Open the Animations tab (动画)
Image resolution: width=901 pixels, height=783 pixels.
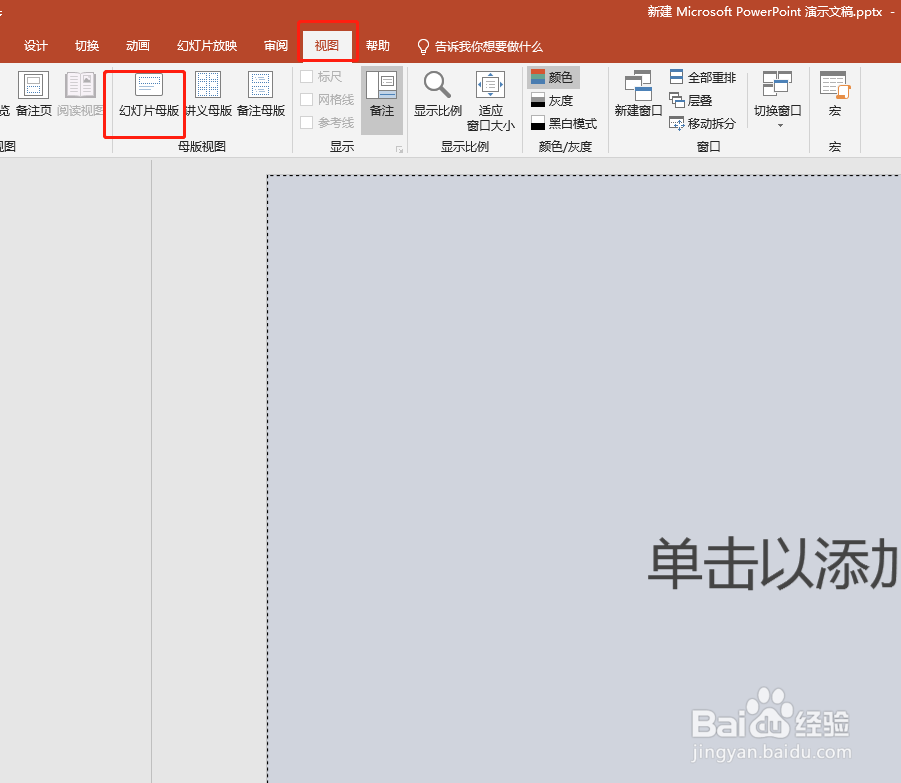click(137, 45)
